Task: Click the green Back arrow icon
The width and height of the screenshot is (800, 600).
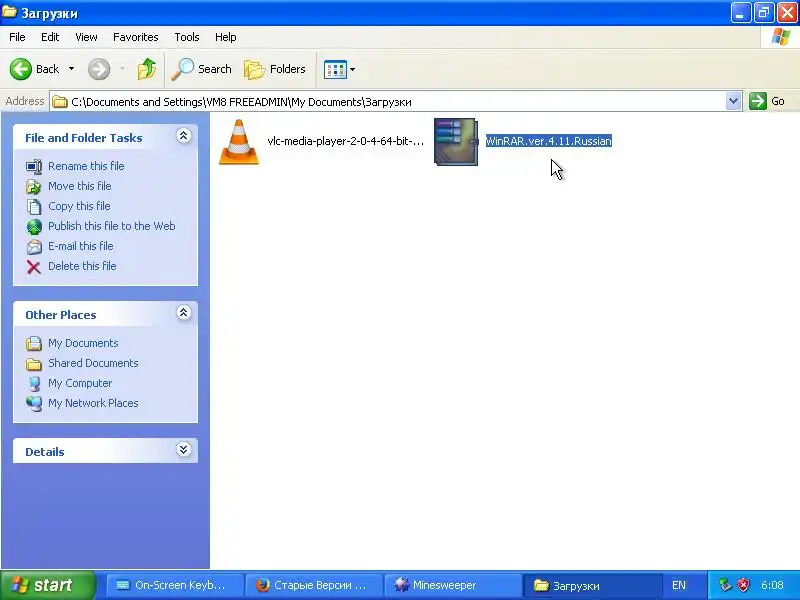Action: pos(21,69)
